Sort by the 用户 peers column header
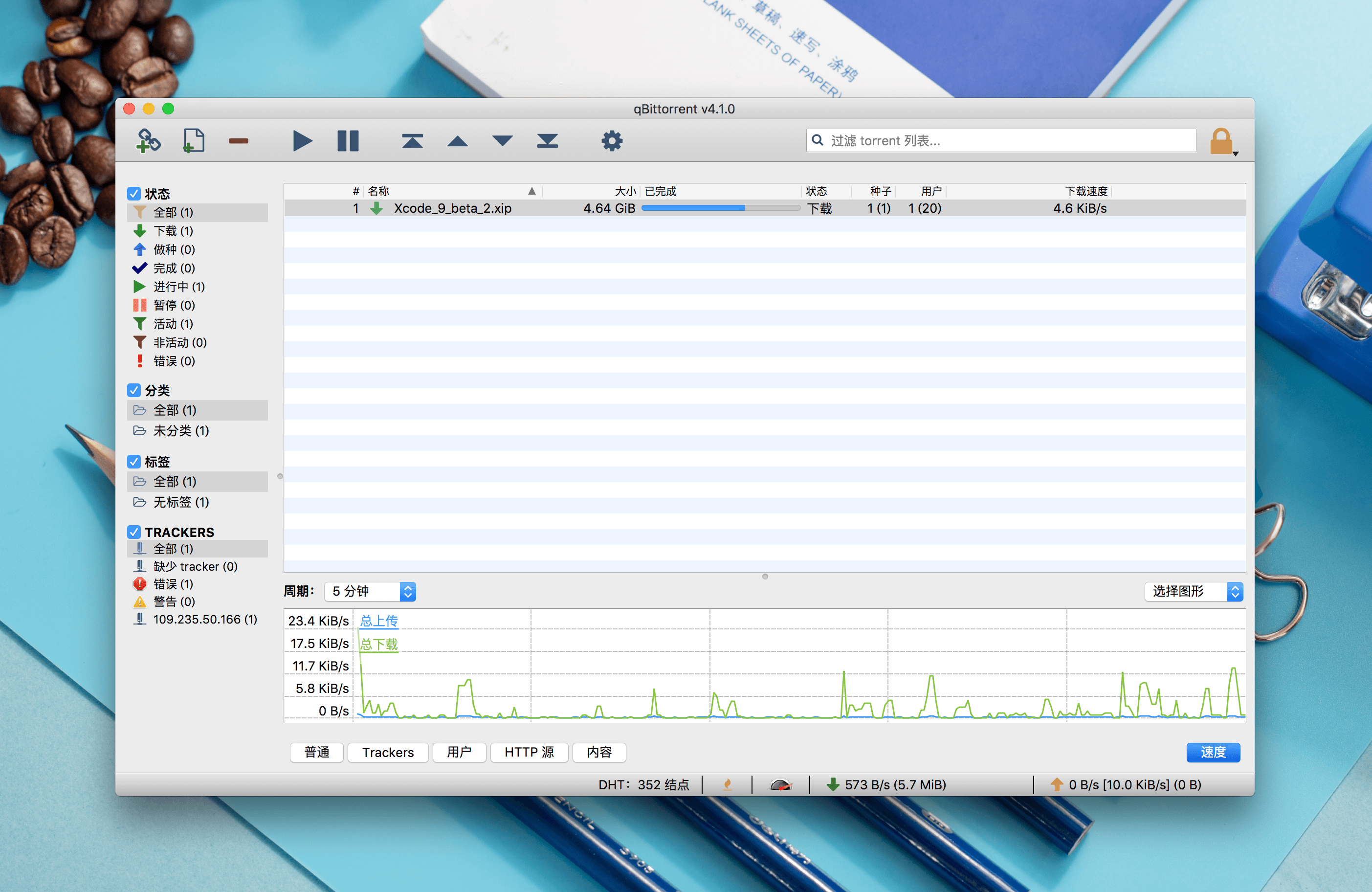1372x892 pixels. (x=921, y=191)
